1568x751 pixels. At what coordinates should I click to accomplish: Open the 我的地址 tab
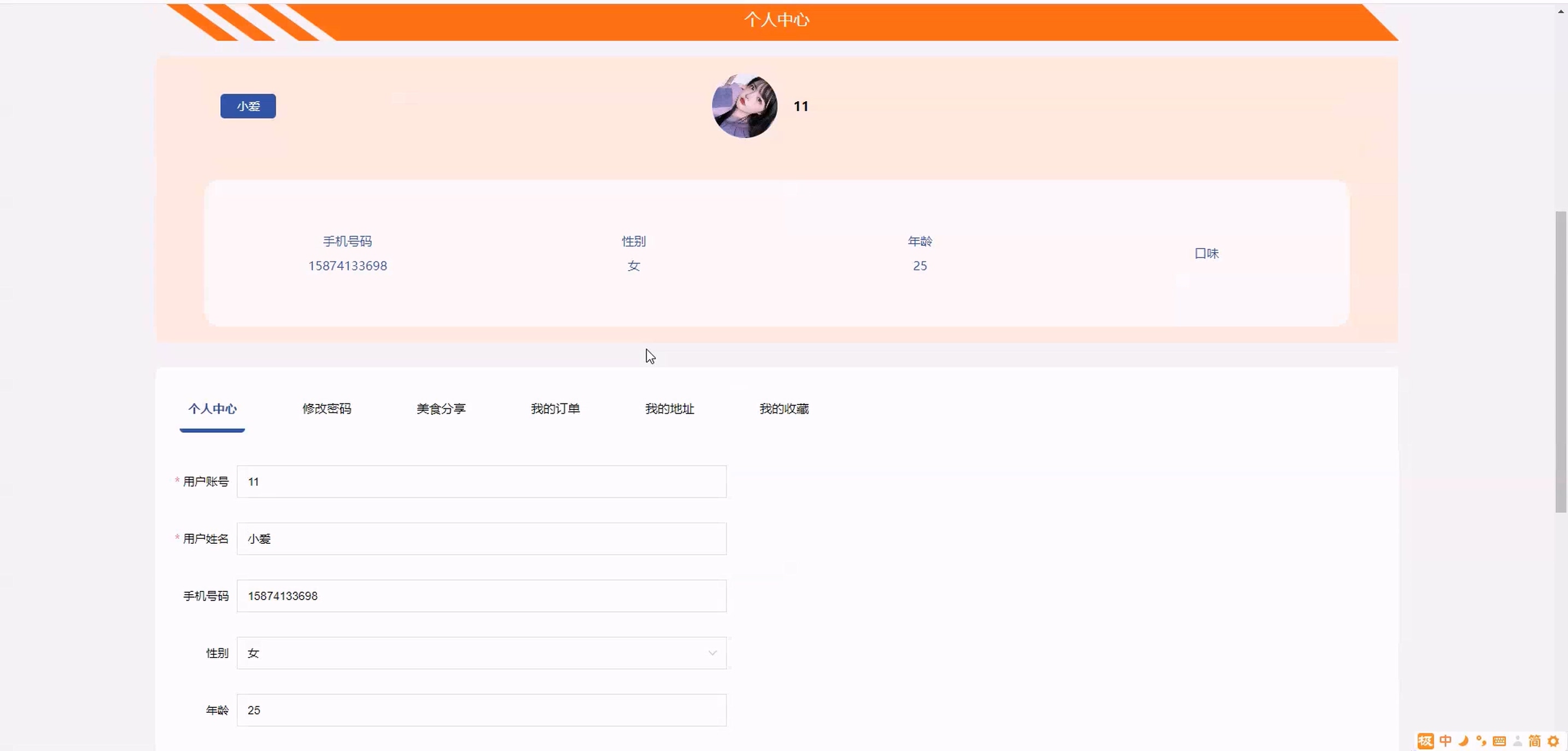670,408
